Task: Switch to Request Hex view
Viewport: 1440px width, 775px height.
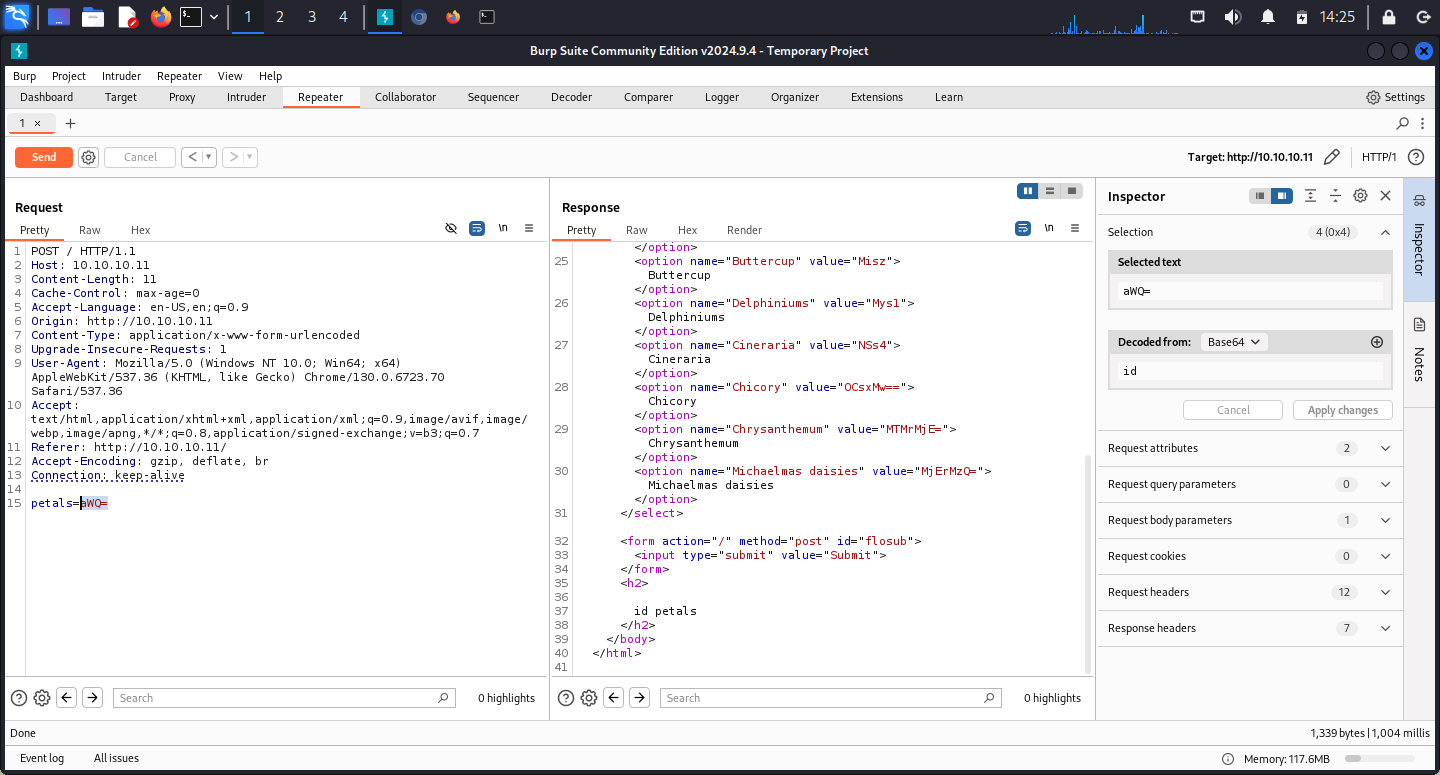Action: [x=140, y=230]
